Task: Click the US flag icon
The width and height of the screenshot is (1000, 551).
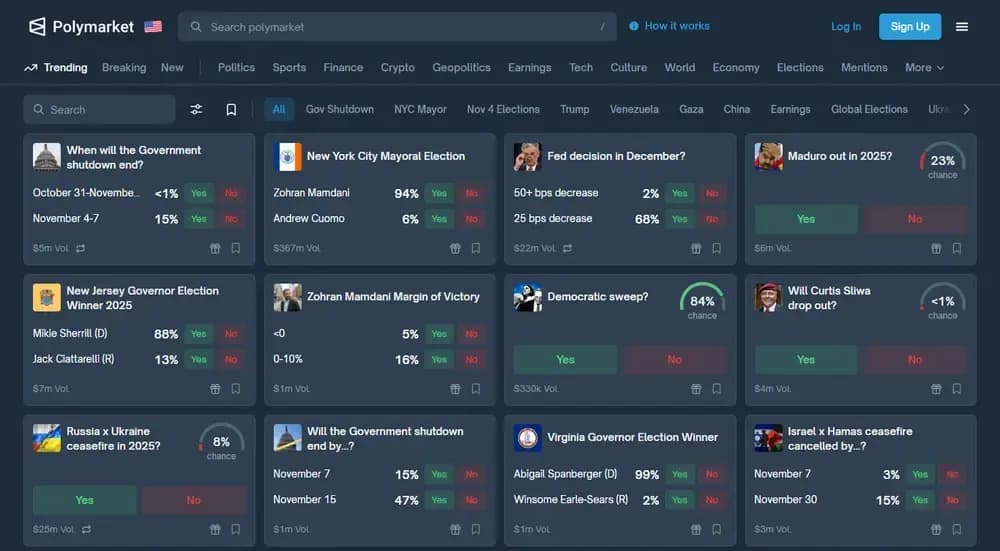Action: pos(153,27)
